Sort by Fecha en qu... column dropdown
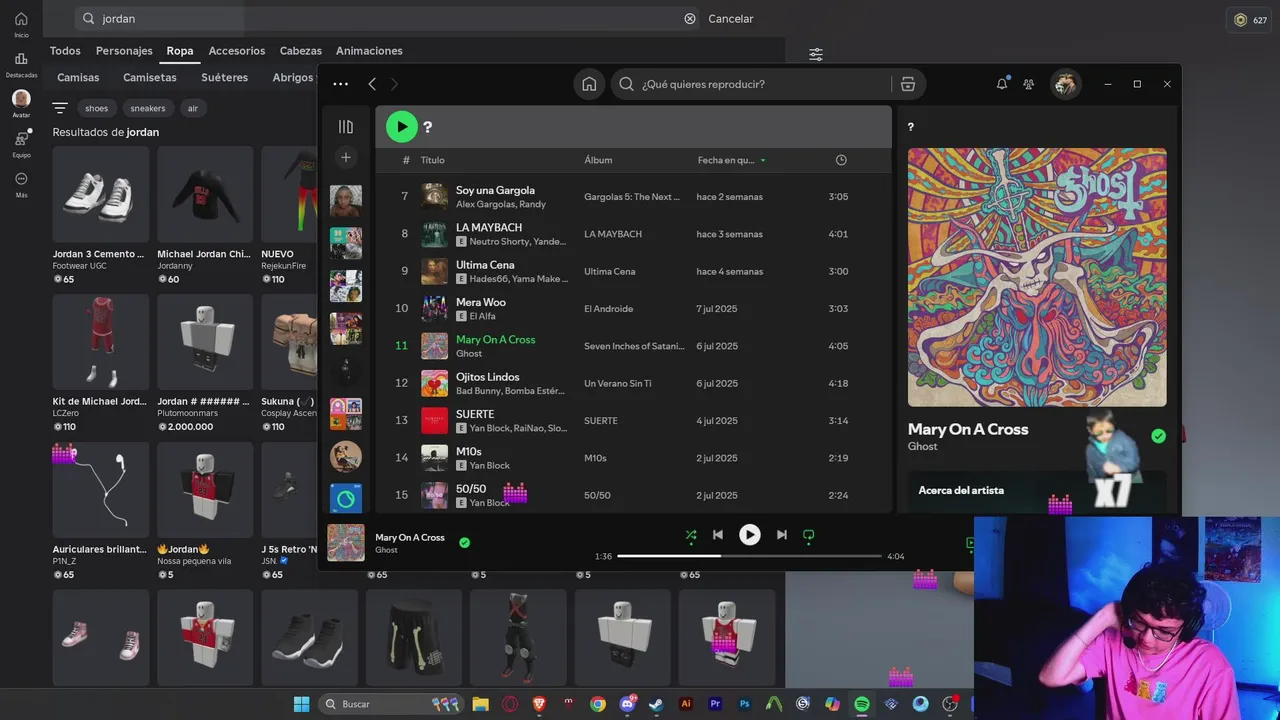This screenshot has width=1280, height=720. (732, 160)
